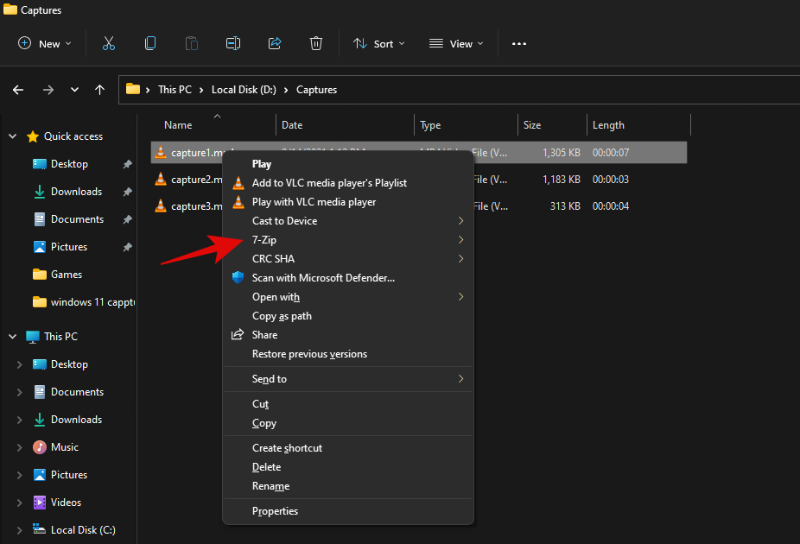800x544 pixels.
Task: Choose Play with VLC media player
Action: (x=314, y=202)
